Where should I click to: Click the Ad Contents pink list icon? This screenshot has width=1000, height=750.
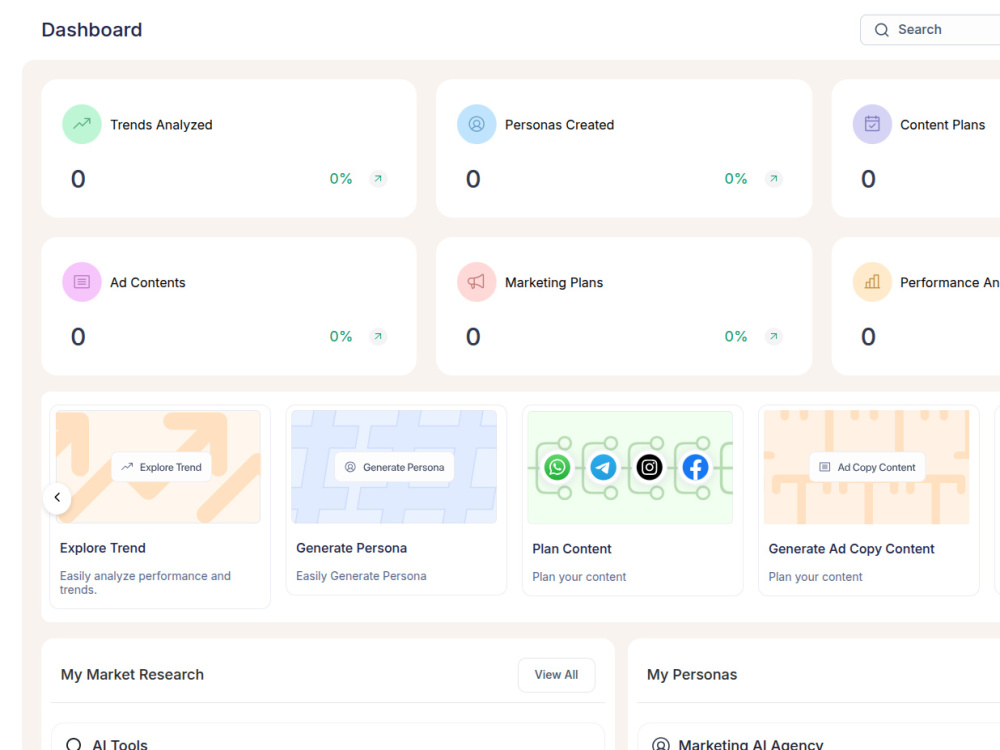point(82,282)
